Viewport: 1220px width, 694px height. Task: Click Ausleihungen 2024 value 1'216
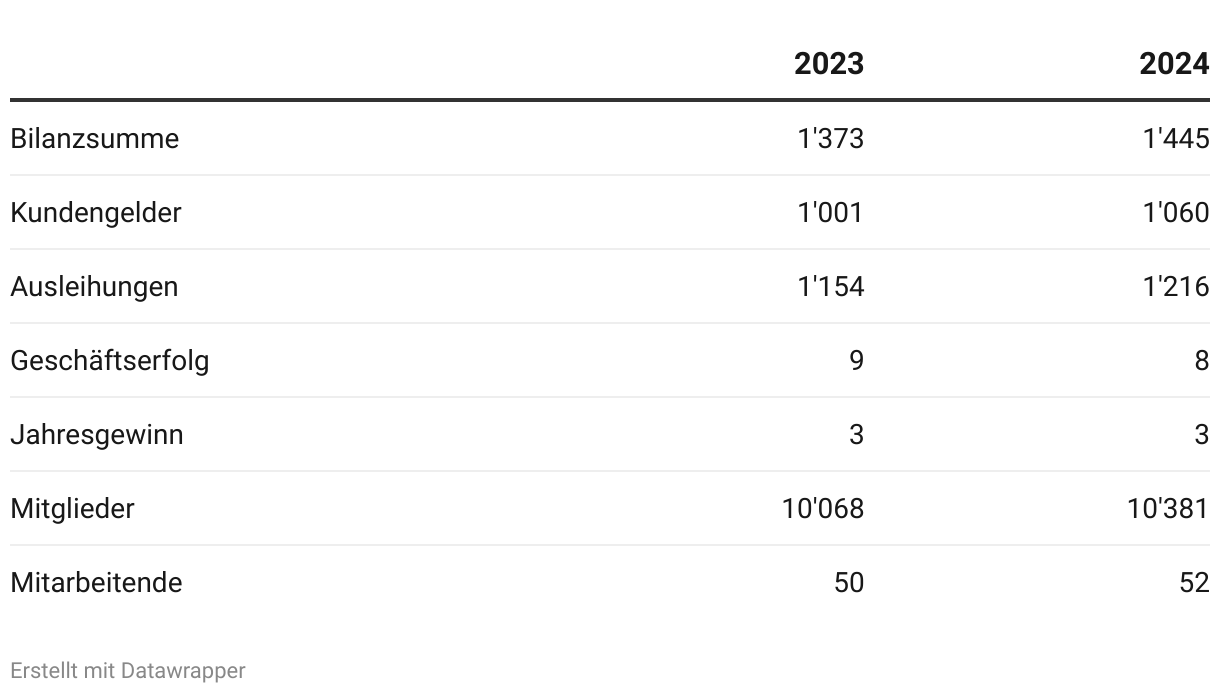[x=1176, y=287]
